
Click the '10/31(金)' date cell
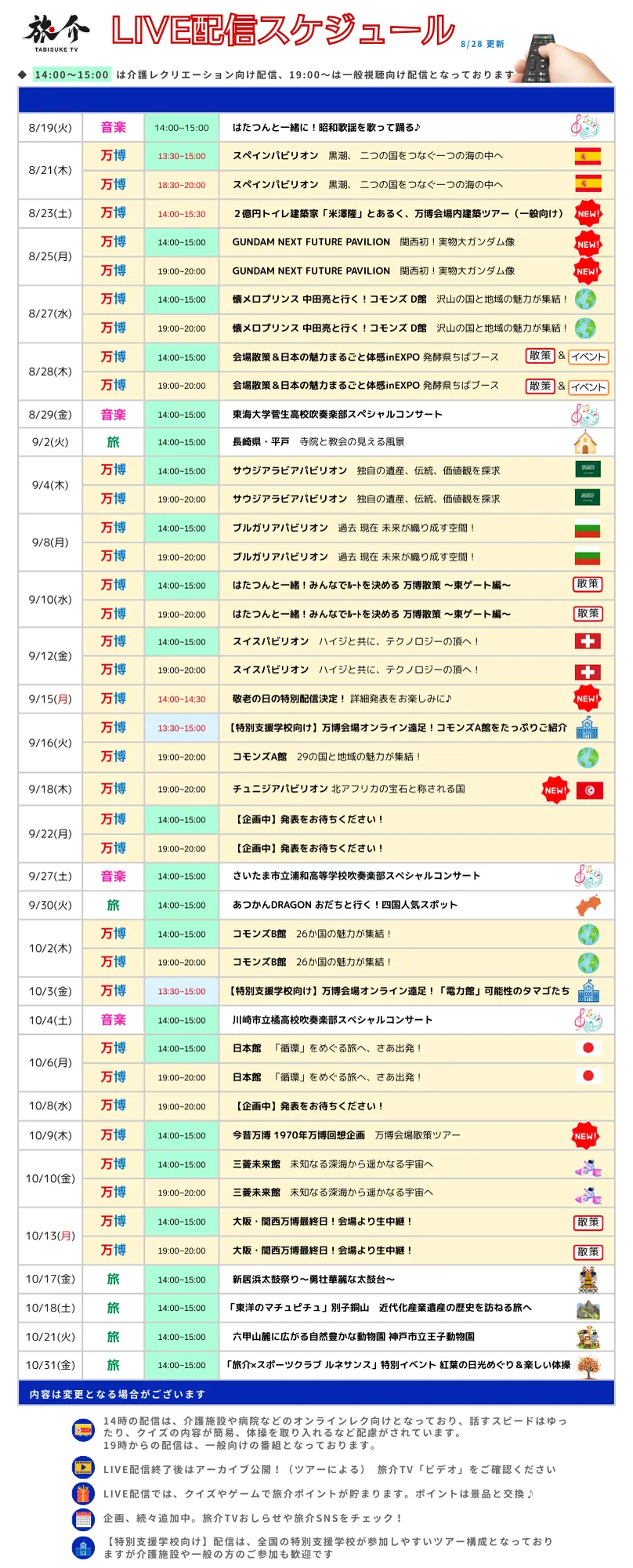pyautogui.click(x=50, y=1365)
